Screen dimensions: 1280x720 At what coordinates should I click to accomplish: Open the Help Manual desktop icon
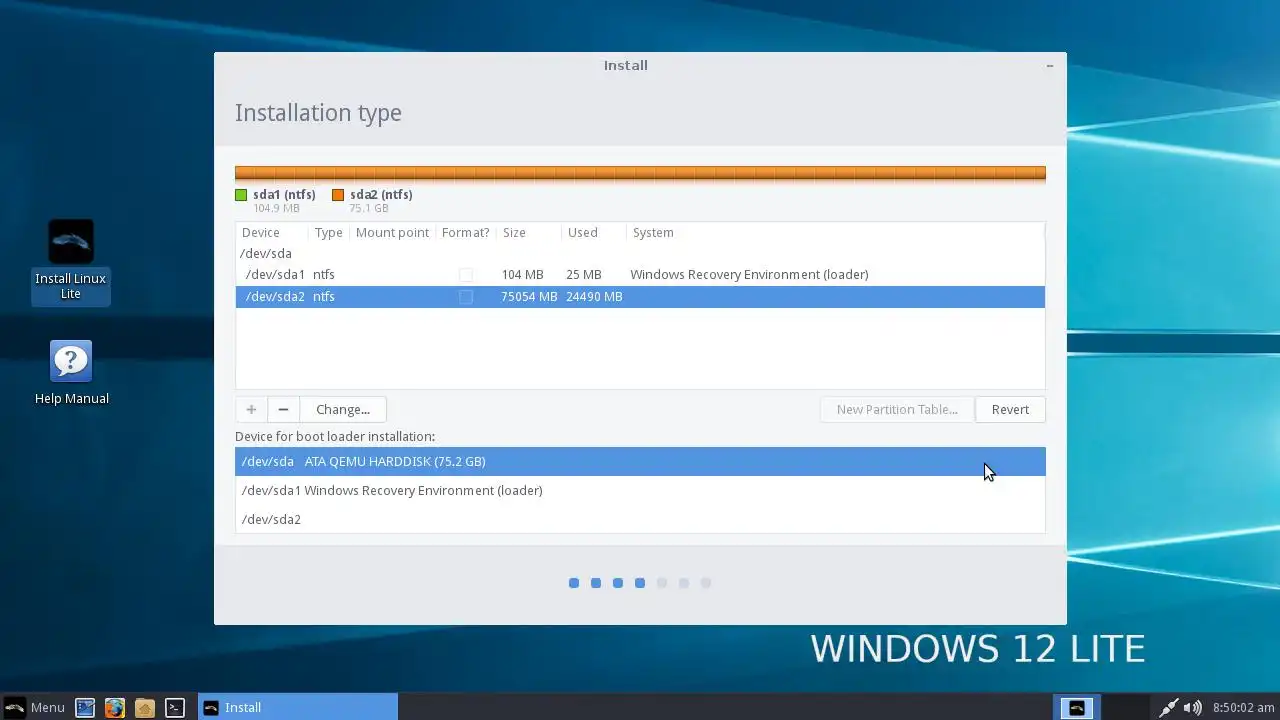71,373
